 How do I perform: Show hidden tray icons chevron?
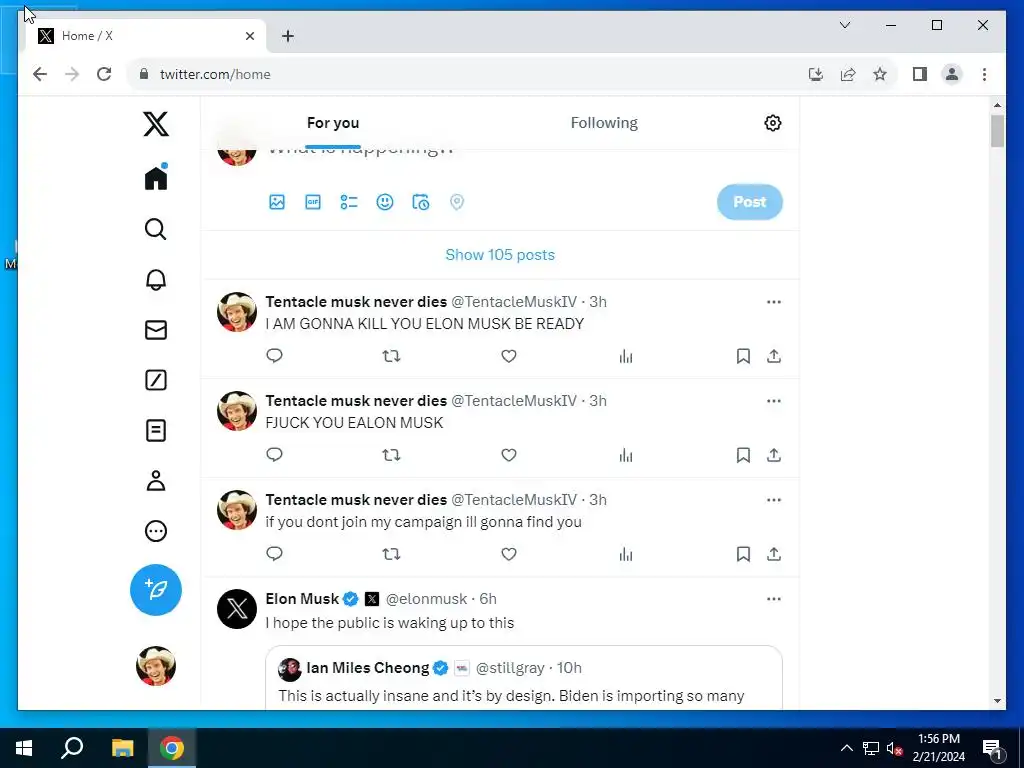point(846,748)
